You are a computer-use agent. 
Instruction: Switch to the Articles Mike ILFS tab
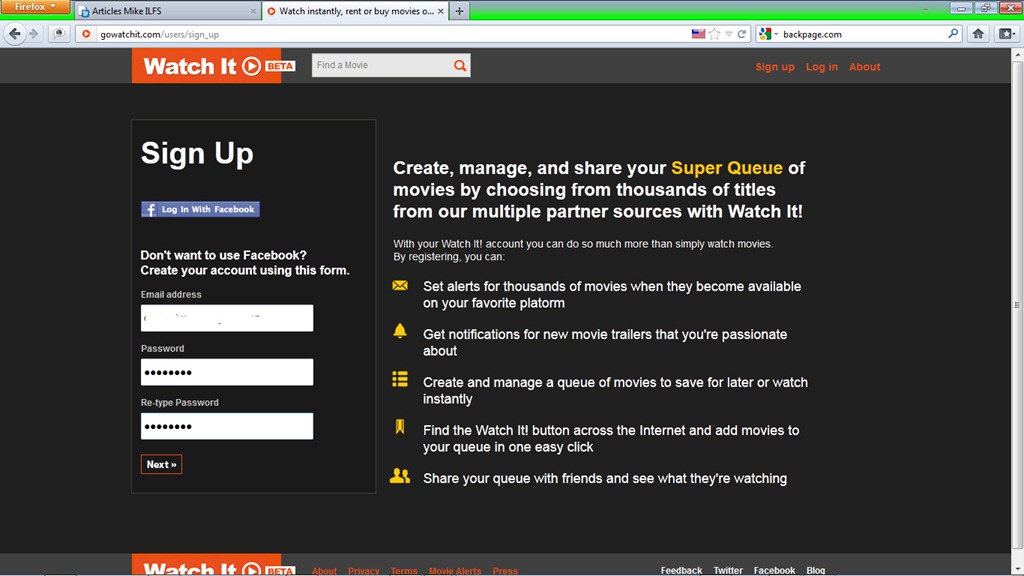(168, 11)
